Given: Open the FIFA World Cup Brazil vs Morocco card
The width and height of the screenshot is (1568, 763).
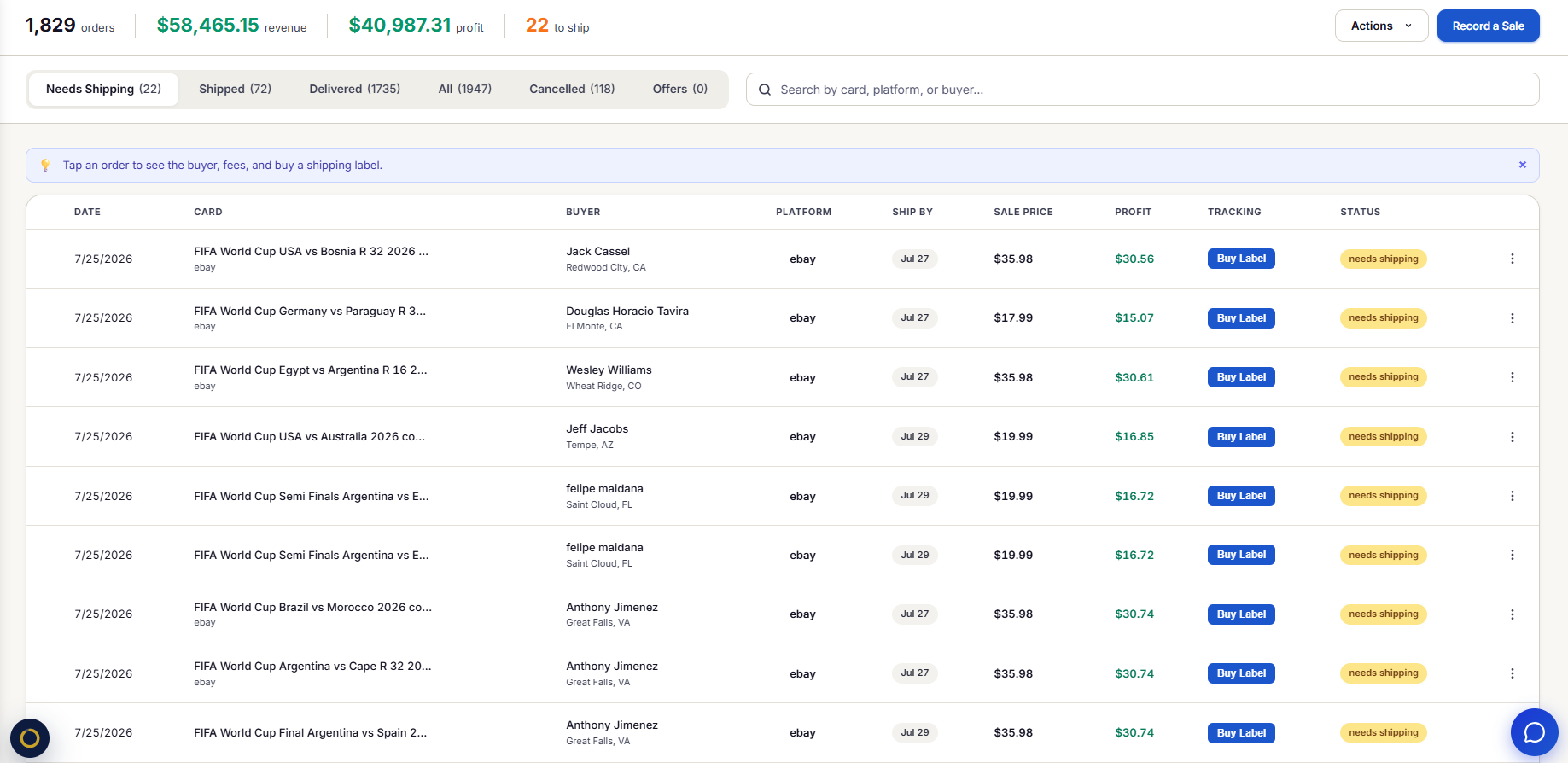Looking at the screenshot, I should (x=312, y=608).
